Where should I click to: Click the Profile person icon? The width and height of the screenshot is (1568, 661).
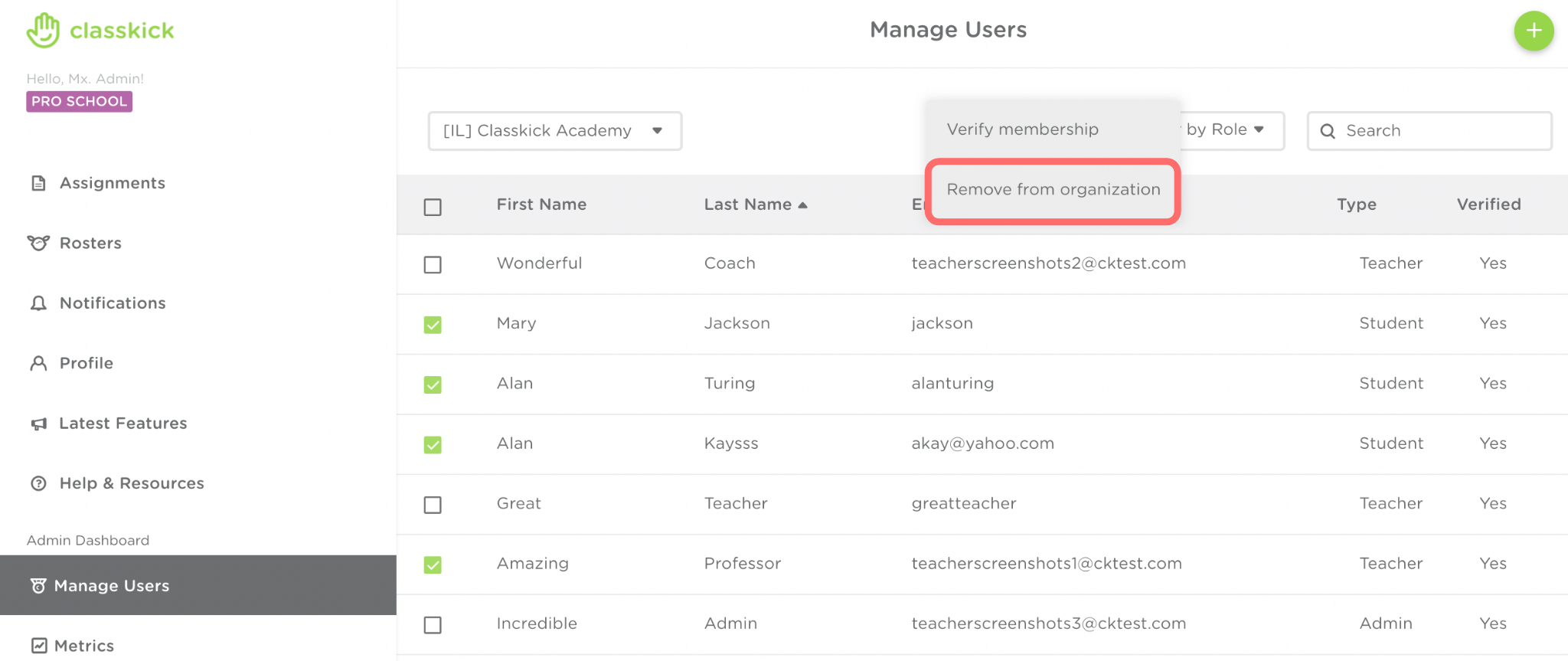[x=38, y=363]
